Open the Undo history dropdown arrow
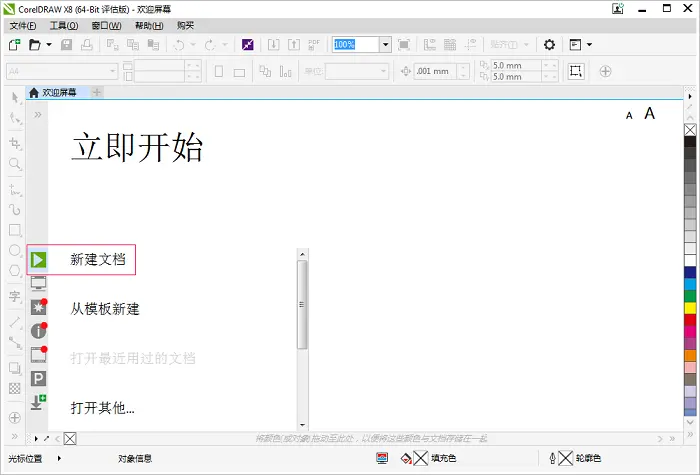This screenshot has height=475, width=700. (x=193, y=45)
